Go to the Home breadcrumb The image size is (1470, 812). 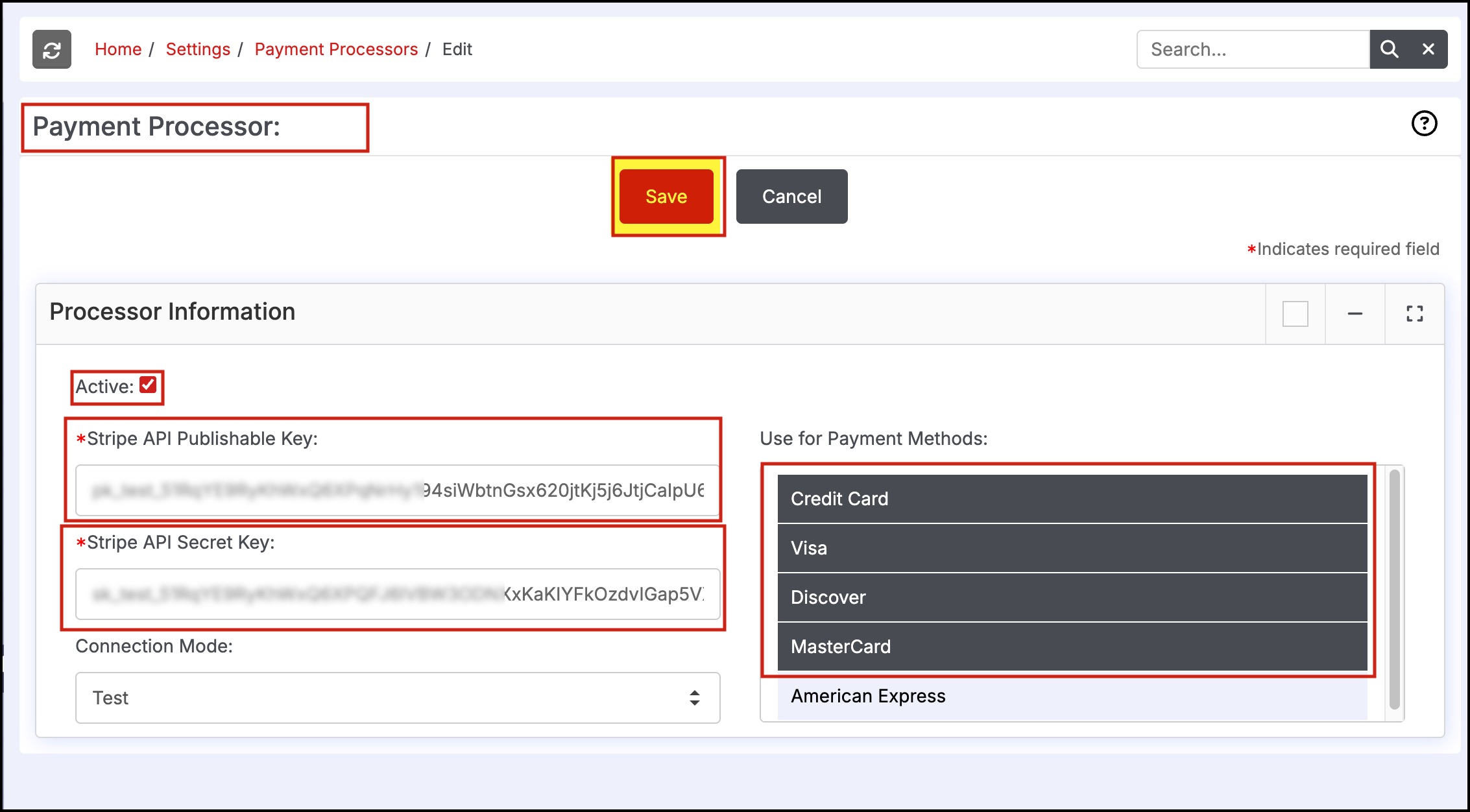118,49
